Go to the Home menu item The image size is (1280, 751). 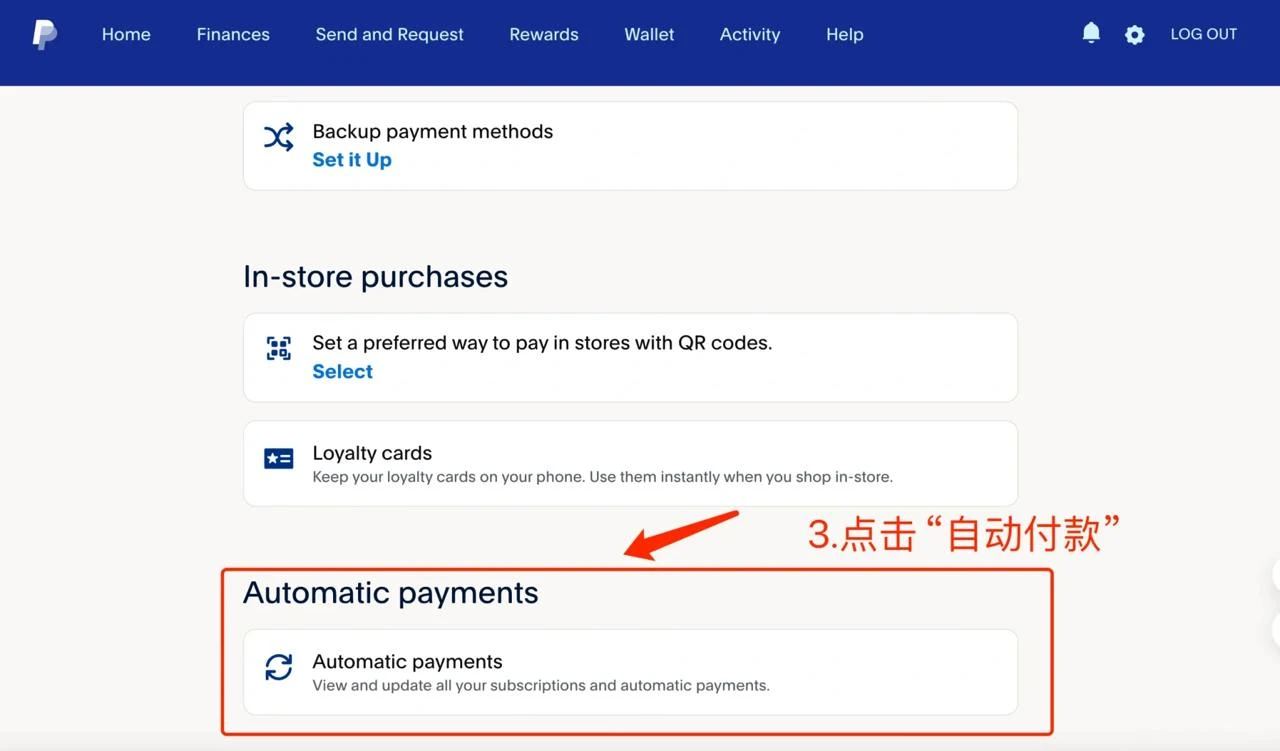click(126, 34)
